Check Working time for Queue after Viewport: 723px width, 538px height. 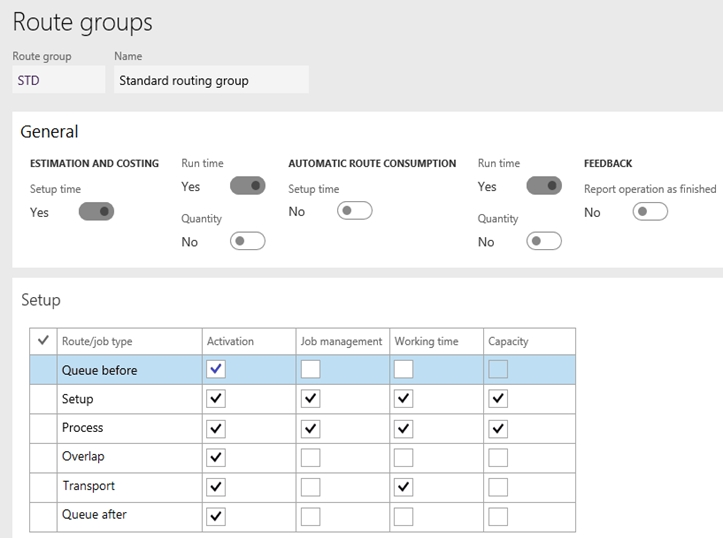(x=403, y=516)
